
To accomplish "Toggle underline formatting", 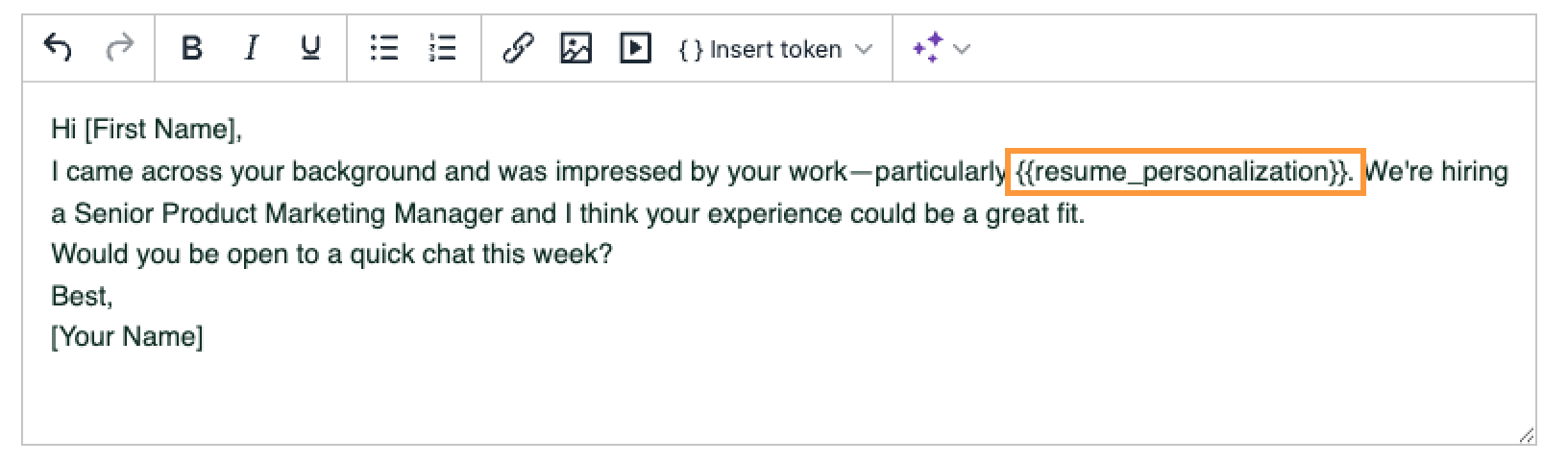I will click(310, 48).
